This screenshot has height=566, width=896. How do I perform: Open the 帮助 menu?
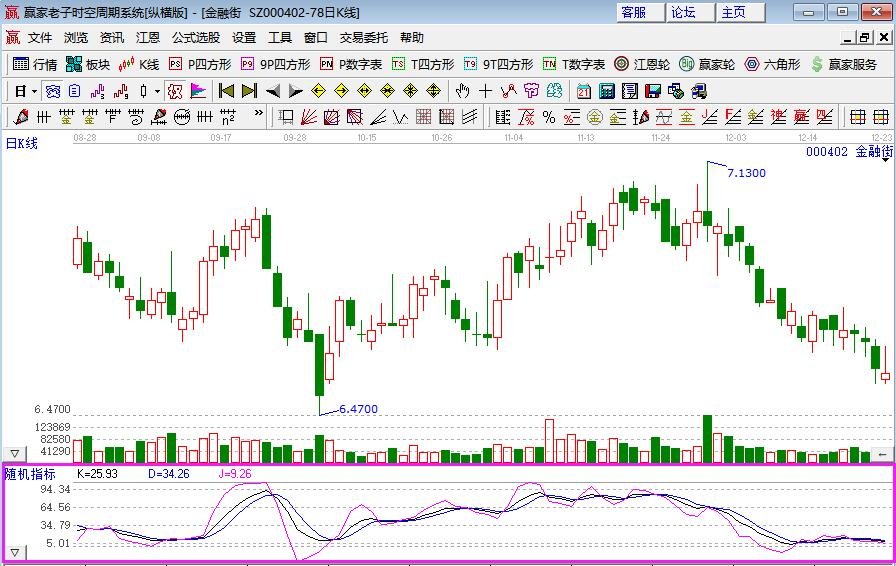click(x=411, y=38)
